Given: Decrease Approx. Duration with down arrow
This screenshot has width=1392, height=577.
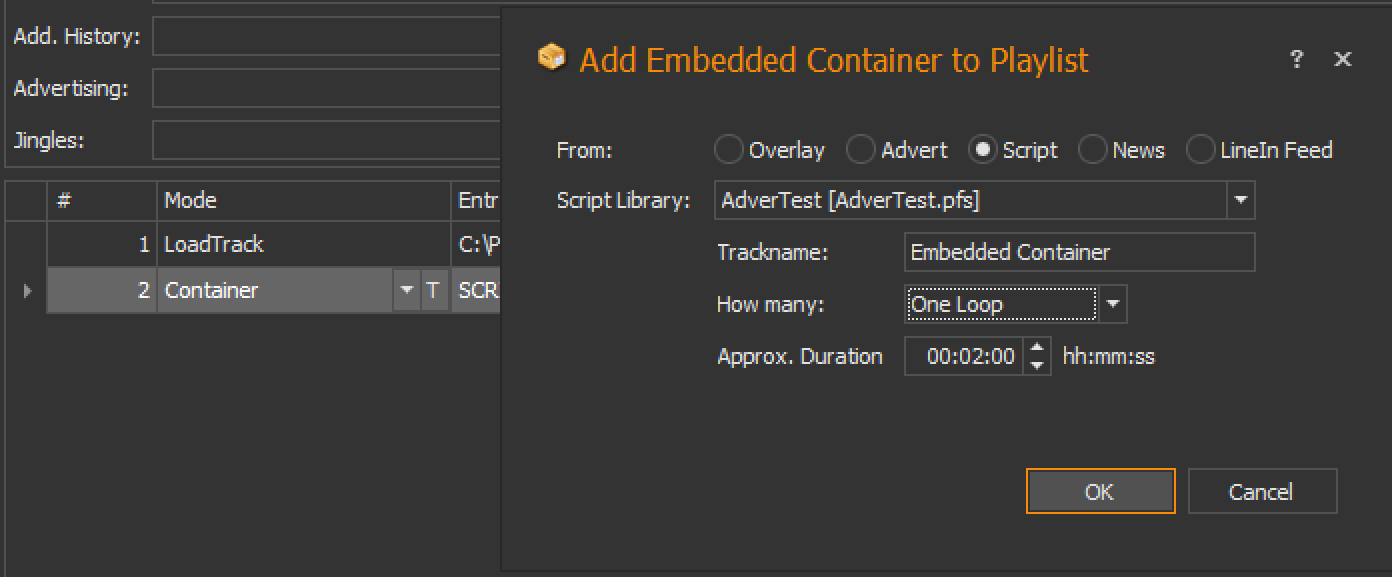Looking at the screenshot, I should point(1038,365).
